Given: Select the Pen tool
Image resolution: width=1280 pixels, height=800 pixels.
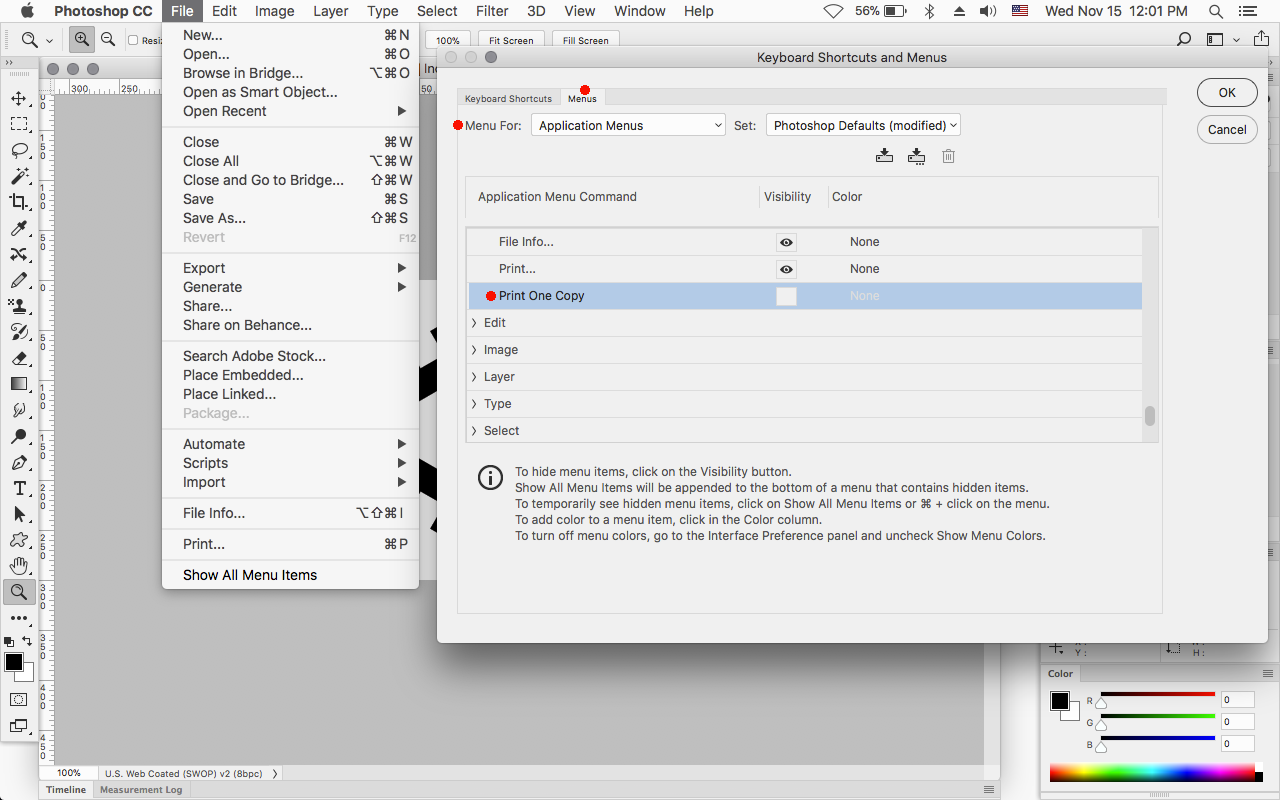Looking at the screenshot, I should [x=18, y=462].
